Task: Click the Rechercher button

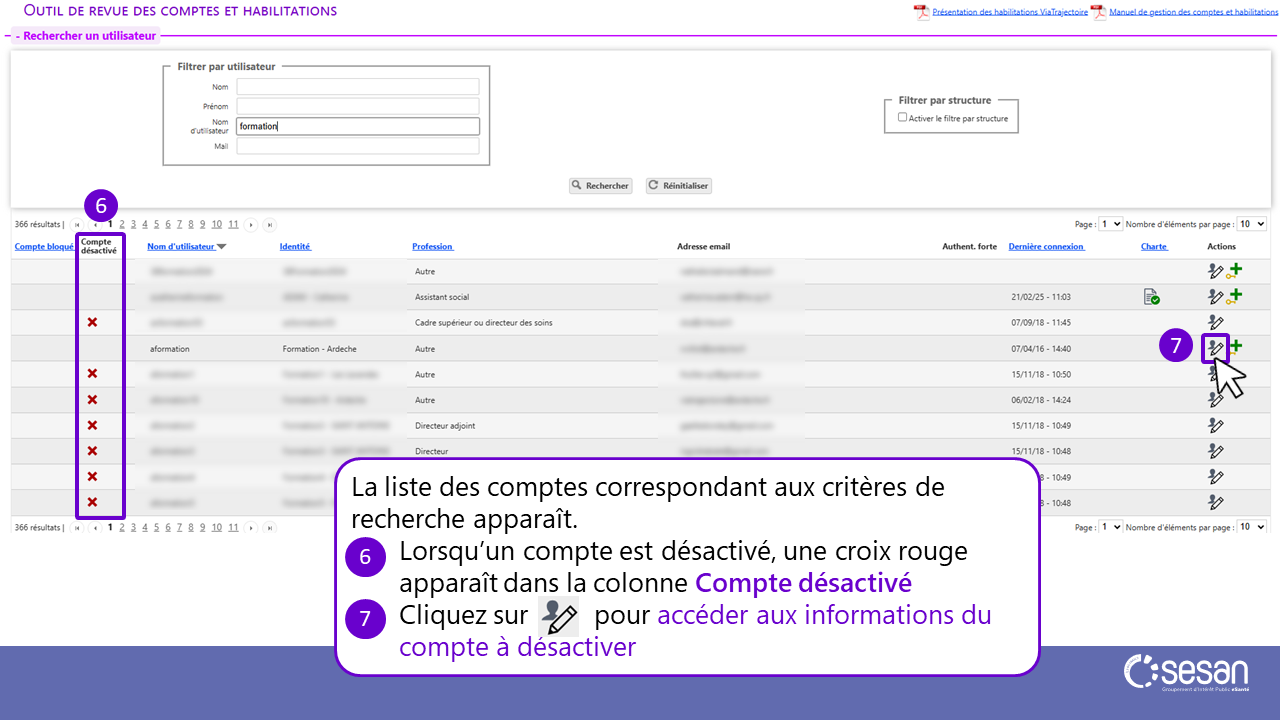Action: click(600, 186)
